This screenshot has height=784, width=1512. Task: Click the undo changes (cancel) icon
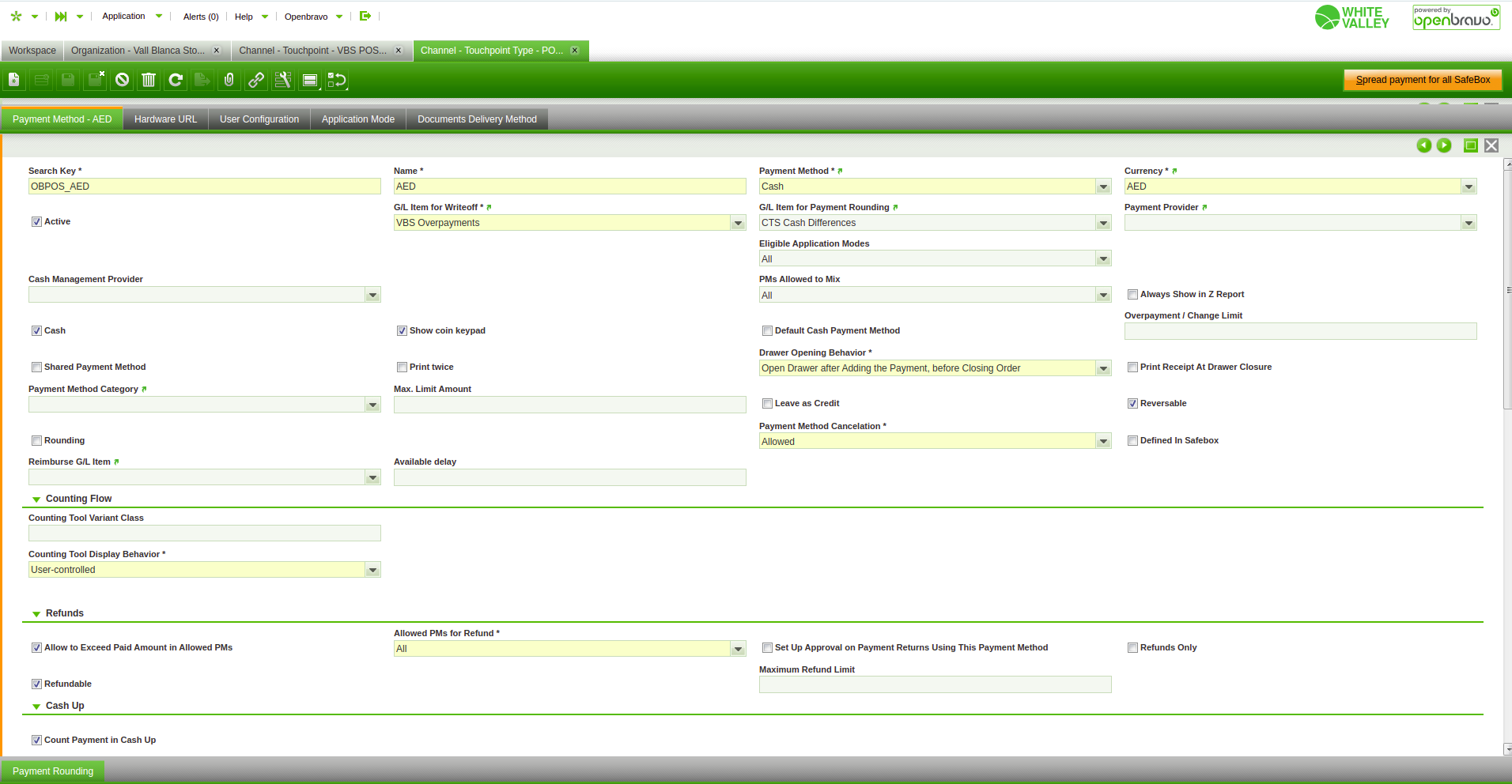click(x=122, y=80)
